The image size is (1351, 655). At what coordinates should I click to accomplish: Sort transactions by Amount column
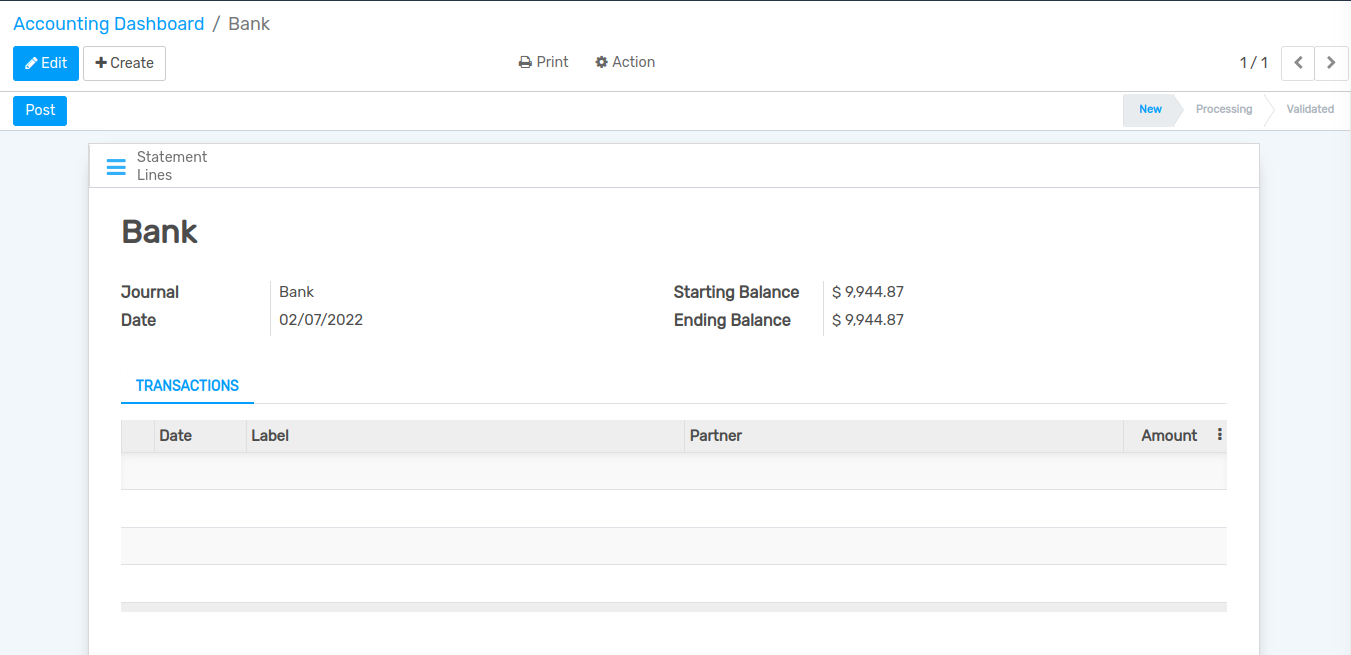1168,436
